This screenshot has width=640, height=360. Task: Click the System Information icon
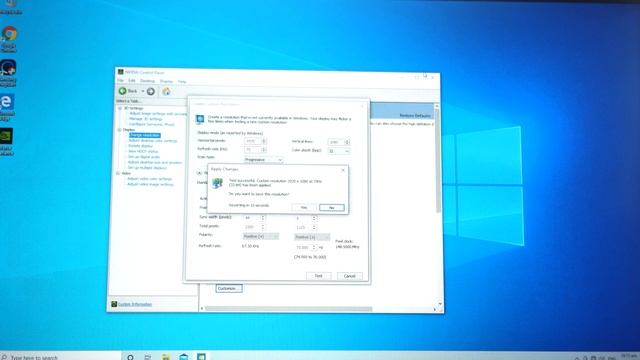114,304
